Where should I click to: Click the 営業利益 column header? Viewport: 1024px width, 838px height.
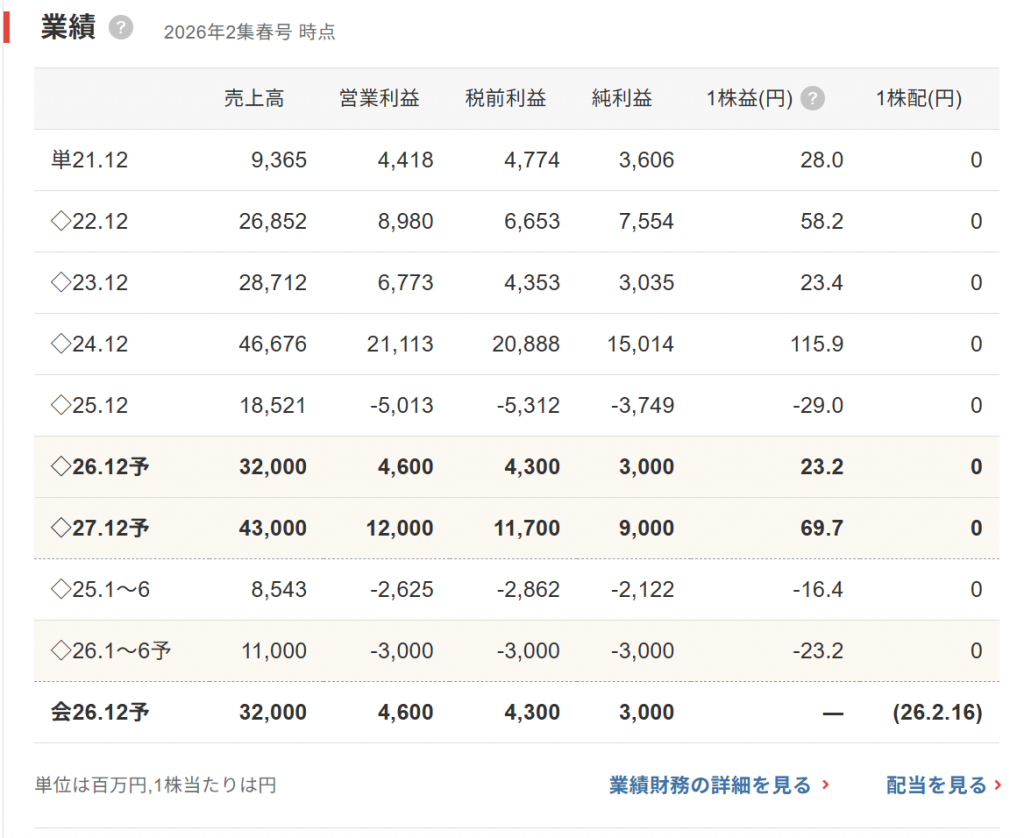(x=380, y=99)
